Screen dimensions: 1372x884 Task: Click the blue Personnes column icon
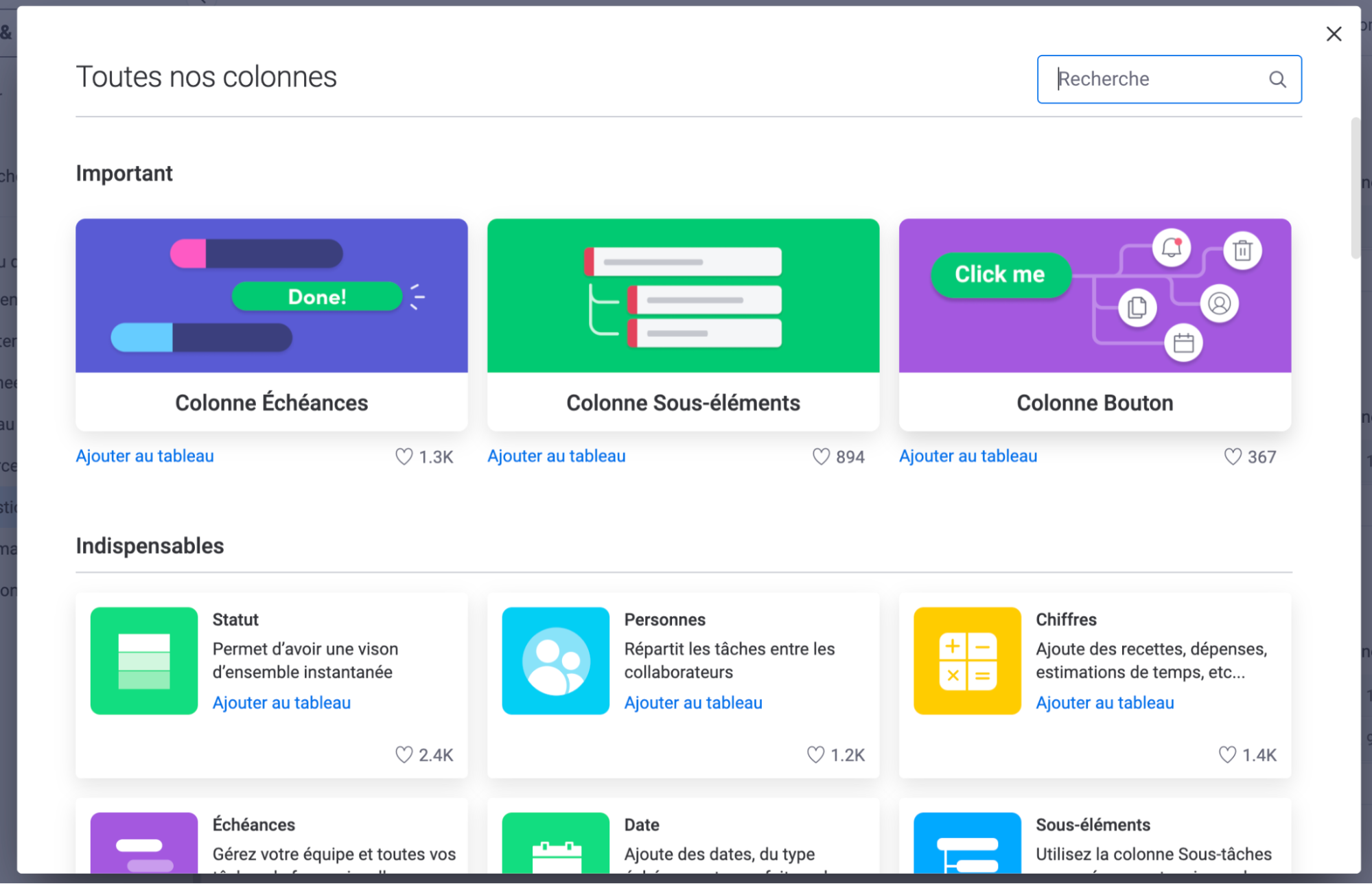pos(556,661)
